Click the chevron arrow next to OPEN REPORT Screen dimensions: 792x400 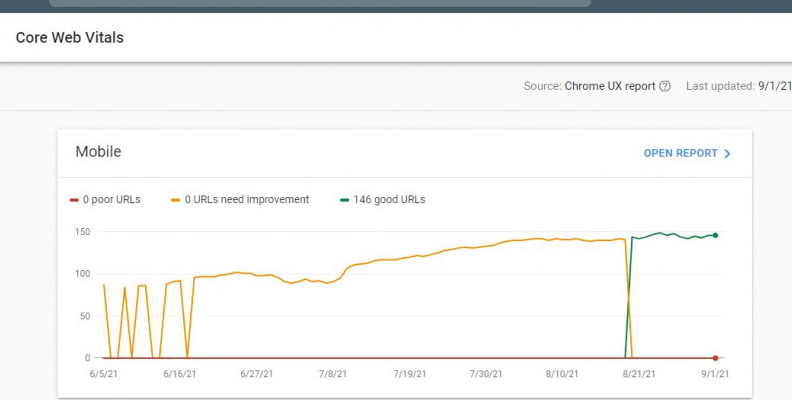[x=727, y=154]
